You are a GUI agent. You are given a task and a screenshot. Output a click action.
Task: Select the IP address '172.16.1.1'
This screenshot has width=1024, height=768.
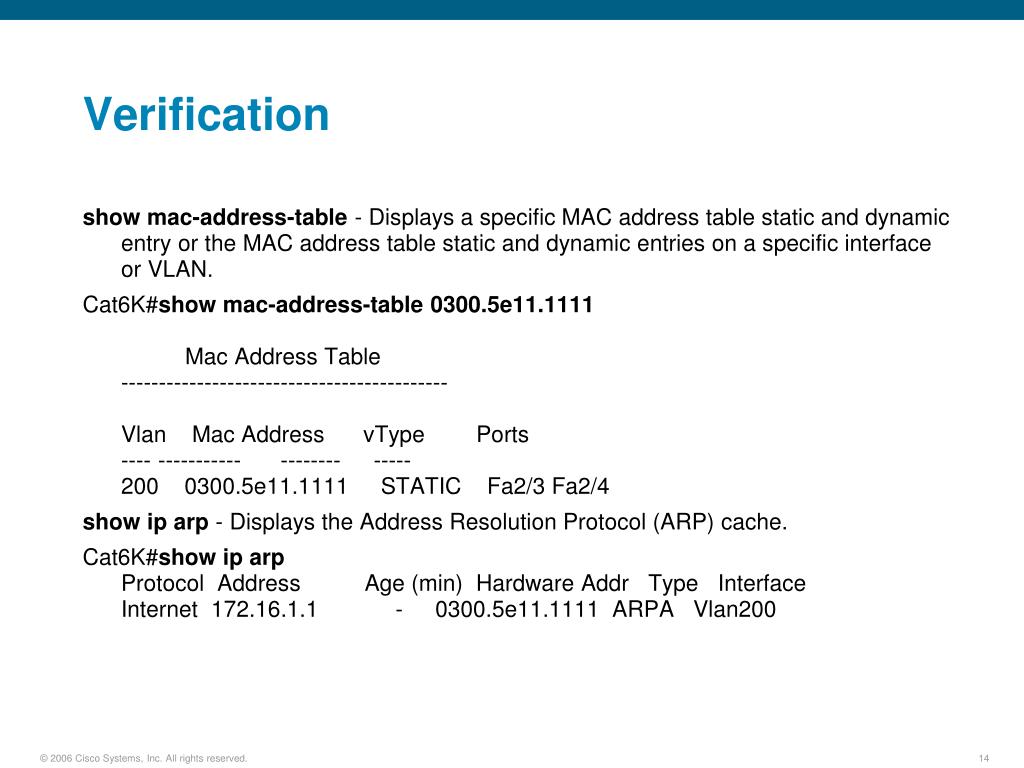[x=264, y=609]
